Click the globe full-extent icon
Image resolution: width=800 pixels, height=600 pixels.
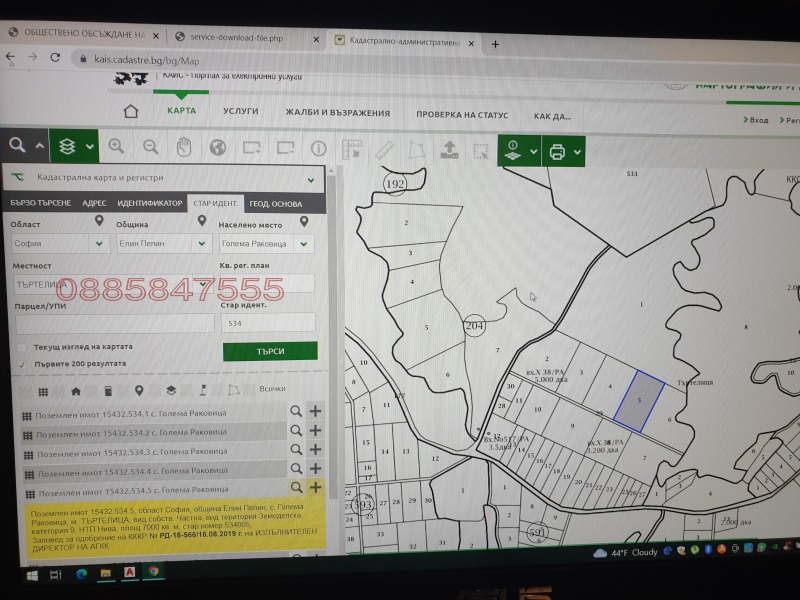point(217,147)
